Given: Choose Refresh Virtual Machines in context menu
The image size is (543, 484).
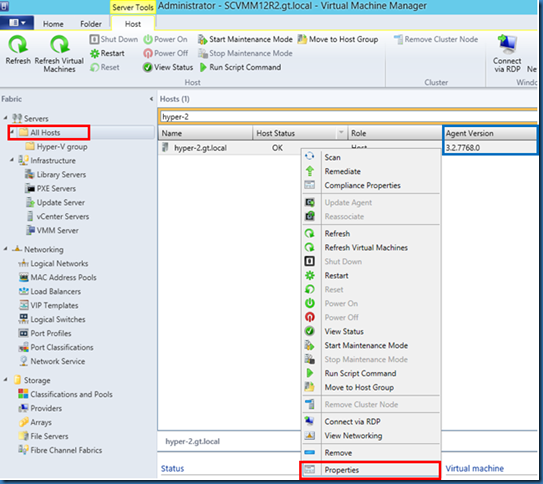Looking at the screenshot, I should 371,248.
